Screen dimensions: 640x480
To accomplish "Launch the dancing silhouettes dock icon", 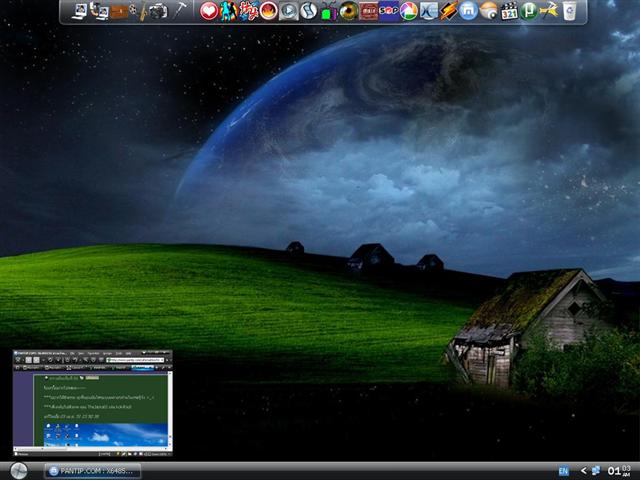I will tap(229, 11).
